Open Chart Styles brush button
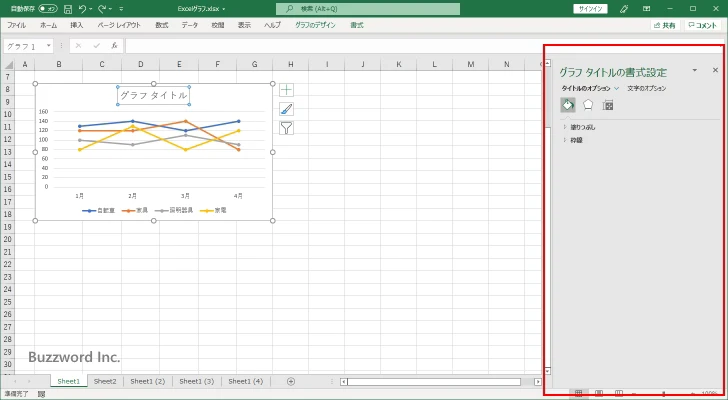Image resolution: width=728 pixels, height=400 pixels. [x=286, y=109]
